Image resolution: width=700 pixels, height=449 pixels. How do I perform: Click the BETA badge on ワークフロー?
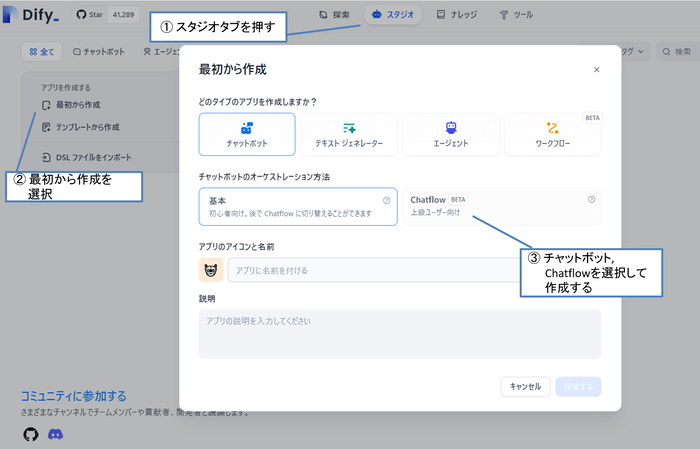point(592,118)
